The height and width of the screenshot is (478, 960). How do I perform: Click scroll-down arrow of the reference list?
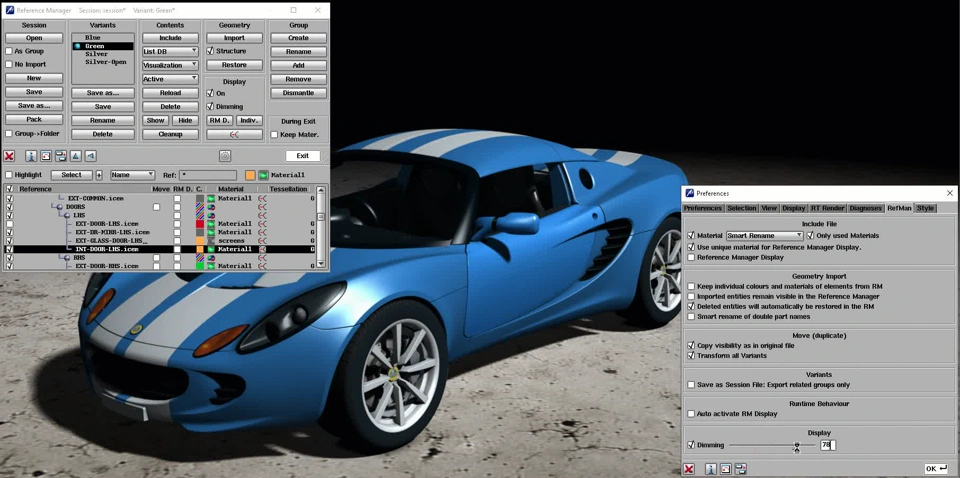320,263
